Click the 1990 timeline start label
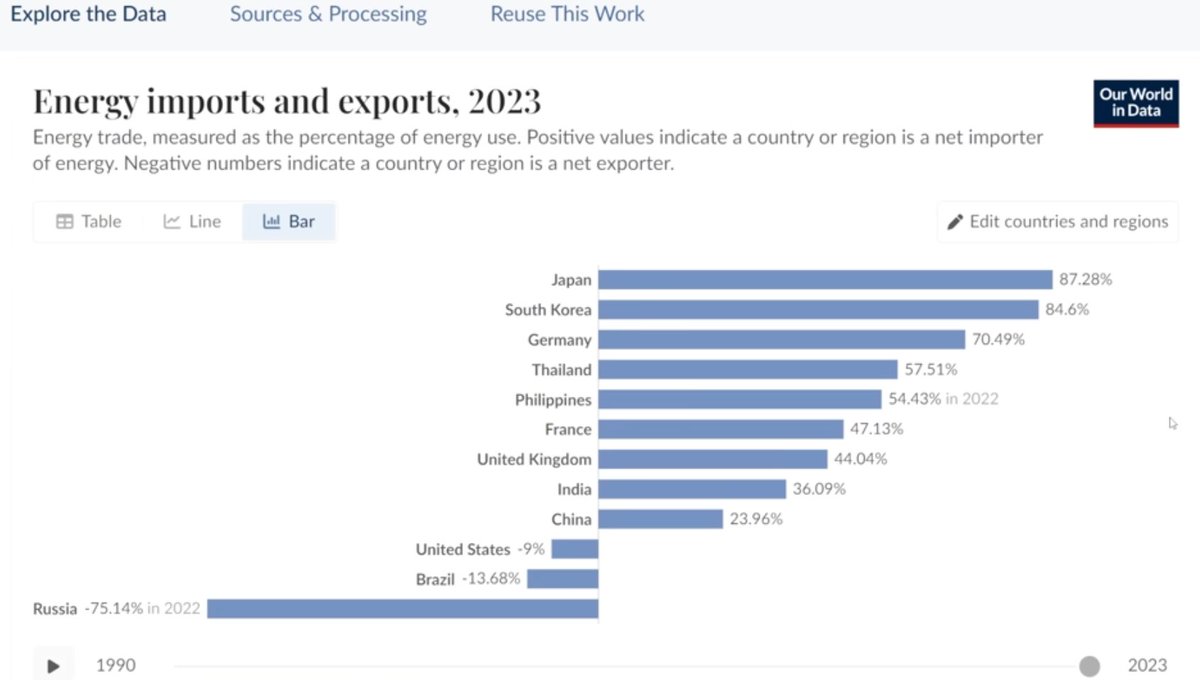Screen dimensions: 1200x680 click(116, 666)
